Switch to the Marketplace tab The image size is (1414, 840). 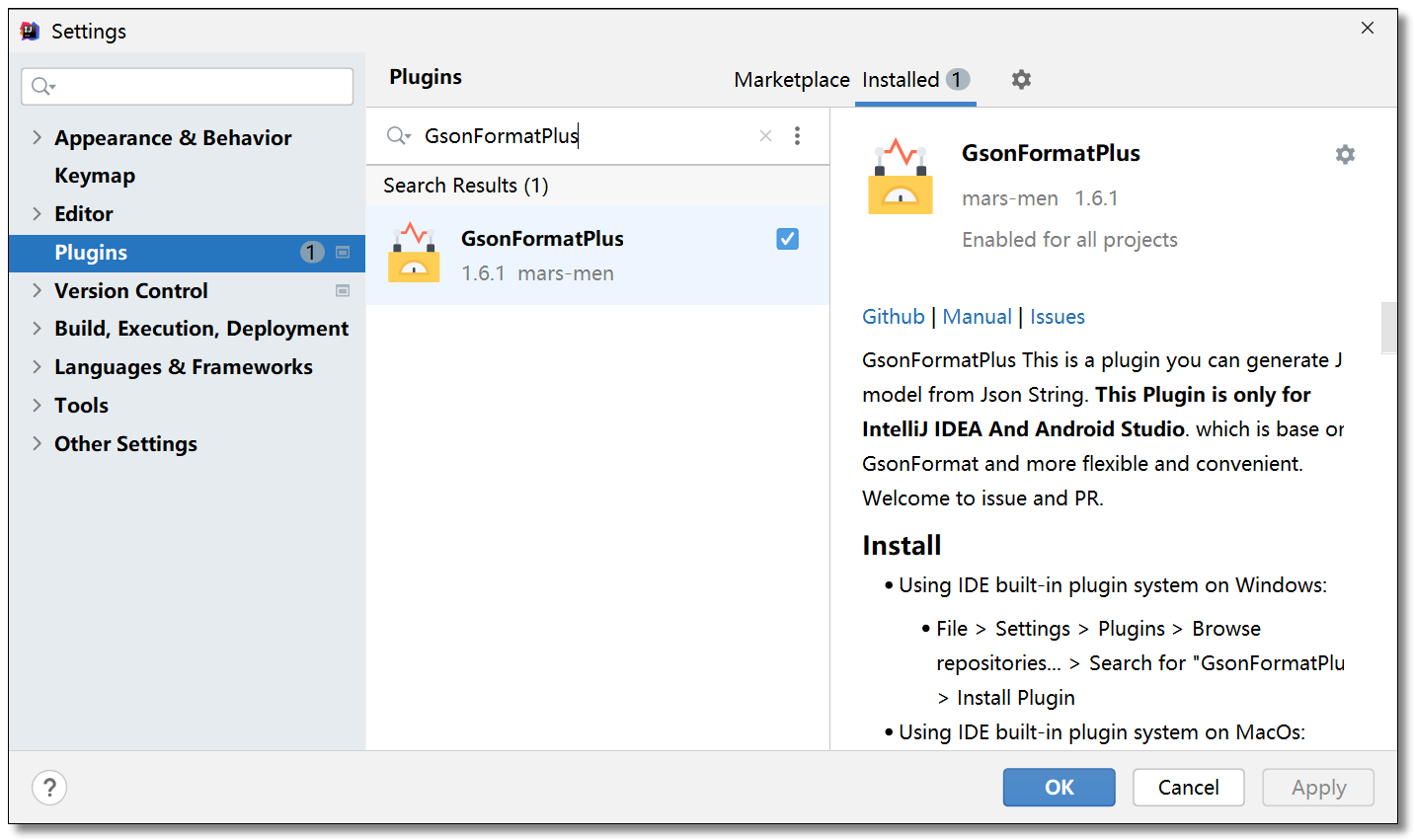[792, 80]
